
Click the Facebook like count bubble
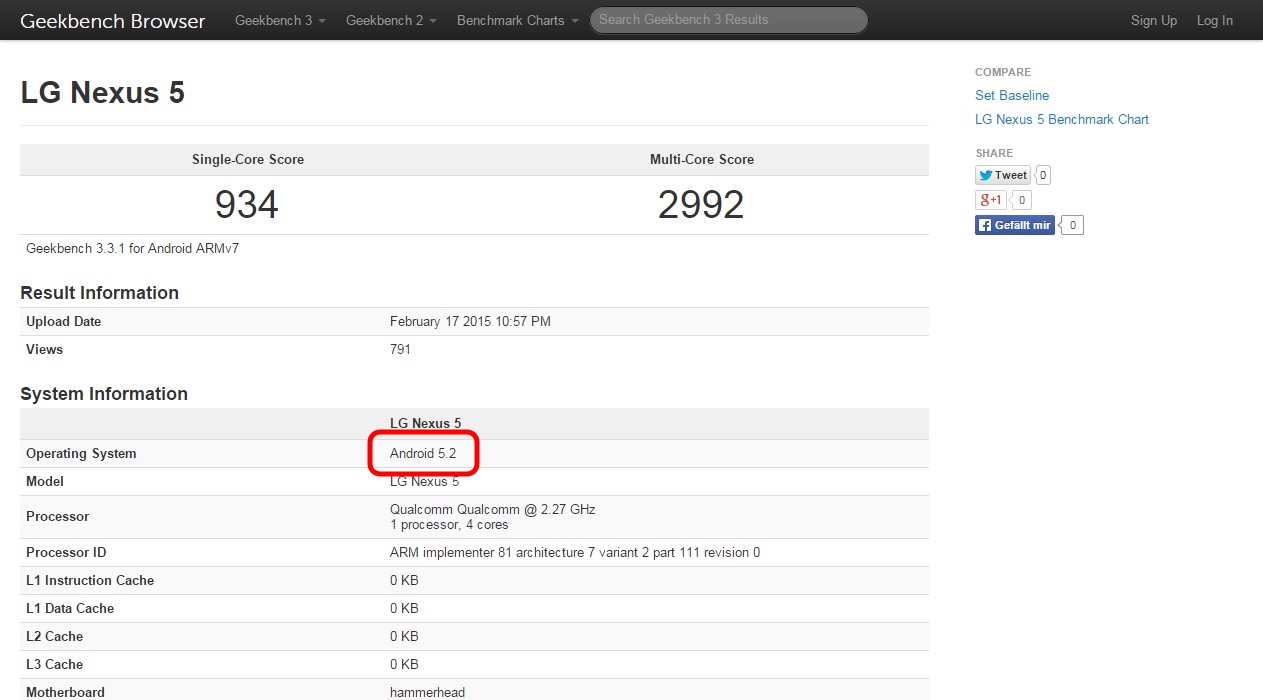1072,225
